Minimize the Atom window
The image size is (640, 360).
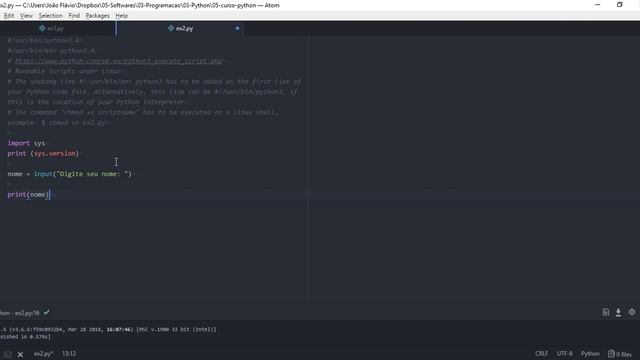click(598, 5)
